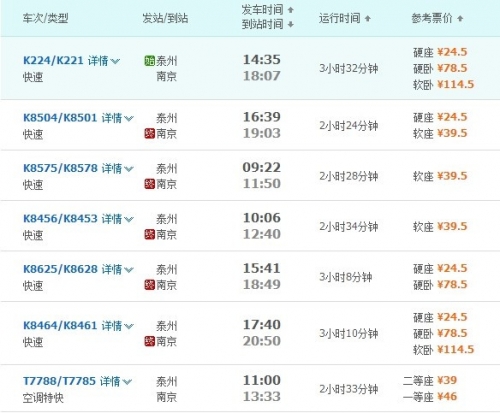
Task: Select the 14:35 departure row
Action: 250,68
